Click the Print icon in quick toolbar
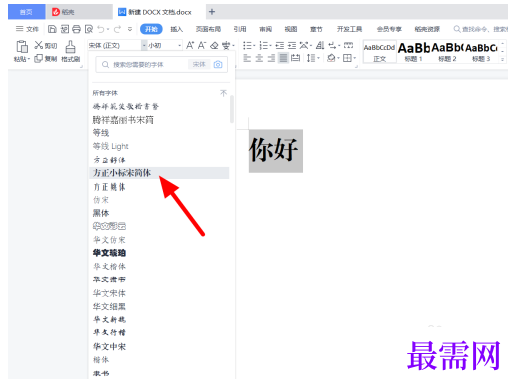519x387 pixels. (77, 29)
